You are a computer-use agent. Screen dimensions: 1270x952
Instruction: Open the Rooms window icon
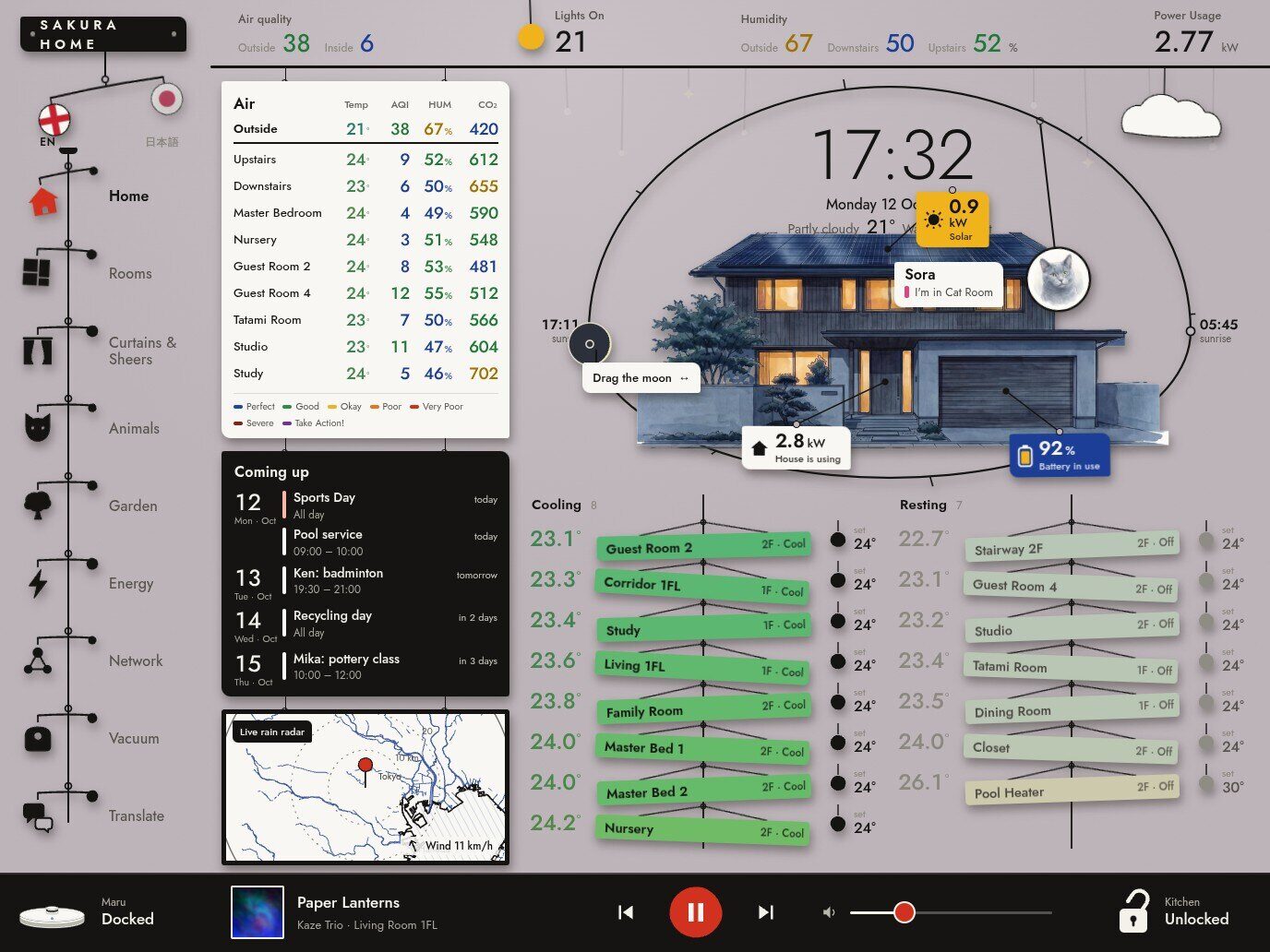coord(37,272)
